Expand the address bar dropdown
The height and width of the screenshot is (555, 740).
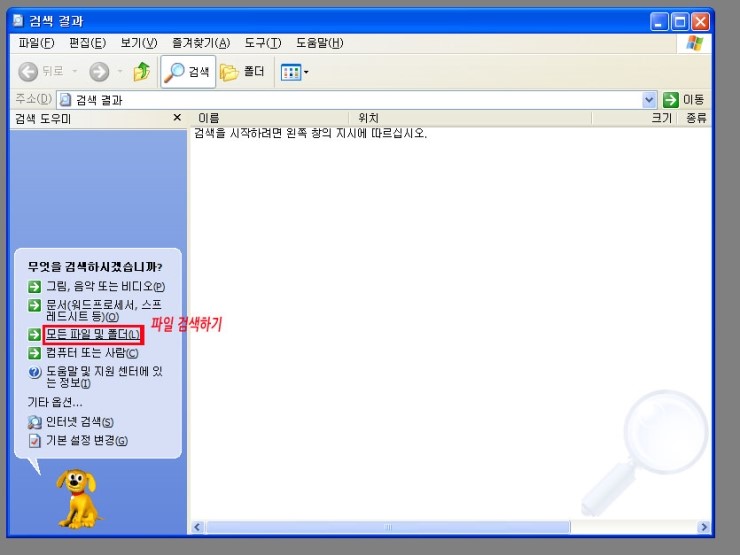(x=649, y=100)
